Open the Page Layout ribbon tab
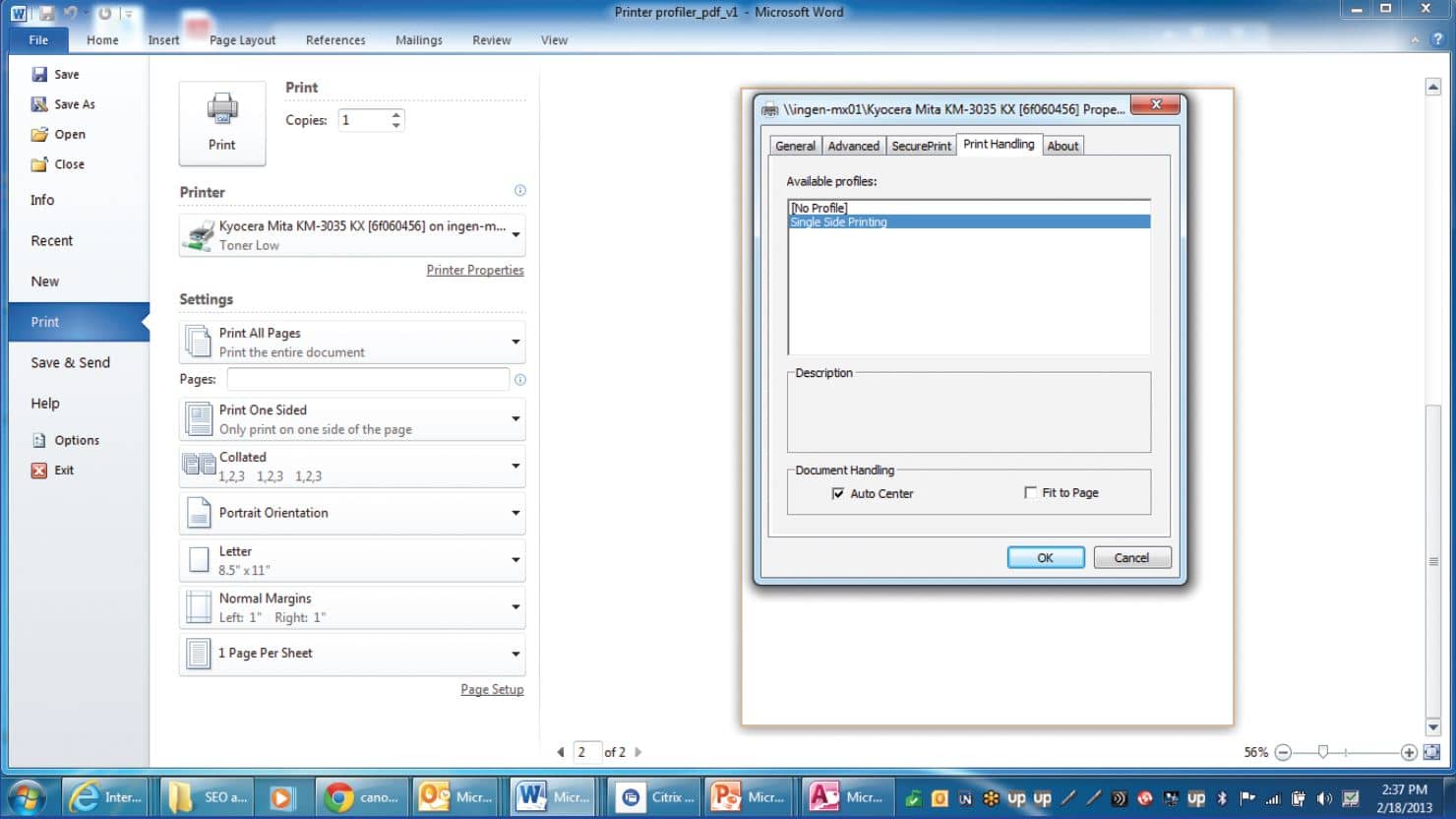Viewport: 1456px width, 819px height. click(242, 40)
